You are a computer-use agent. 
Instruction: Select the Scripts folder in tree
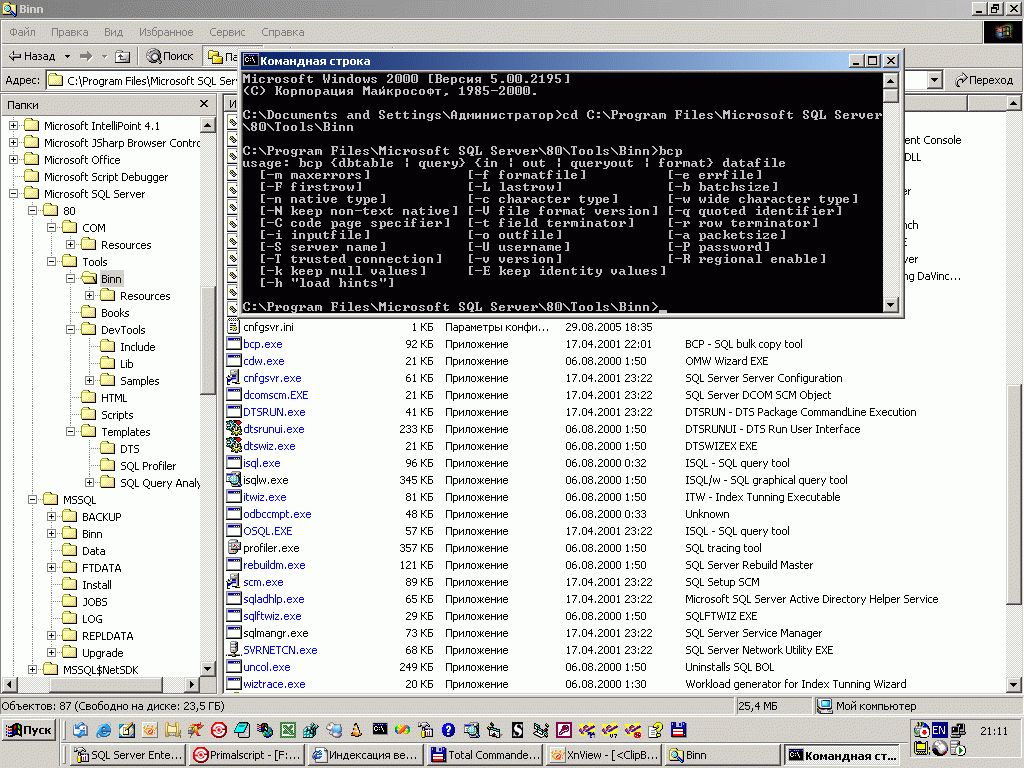point(117,415)
